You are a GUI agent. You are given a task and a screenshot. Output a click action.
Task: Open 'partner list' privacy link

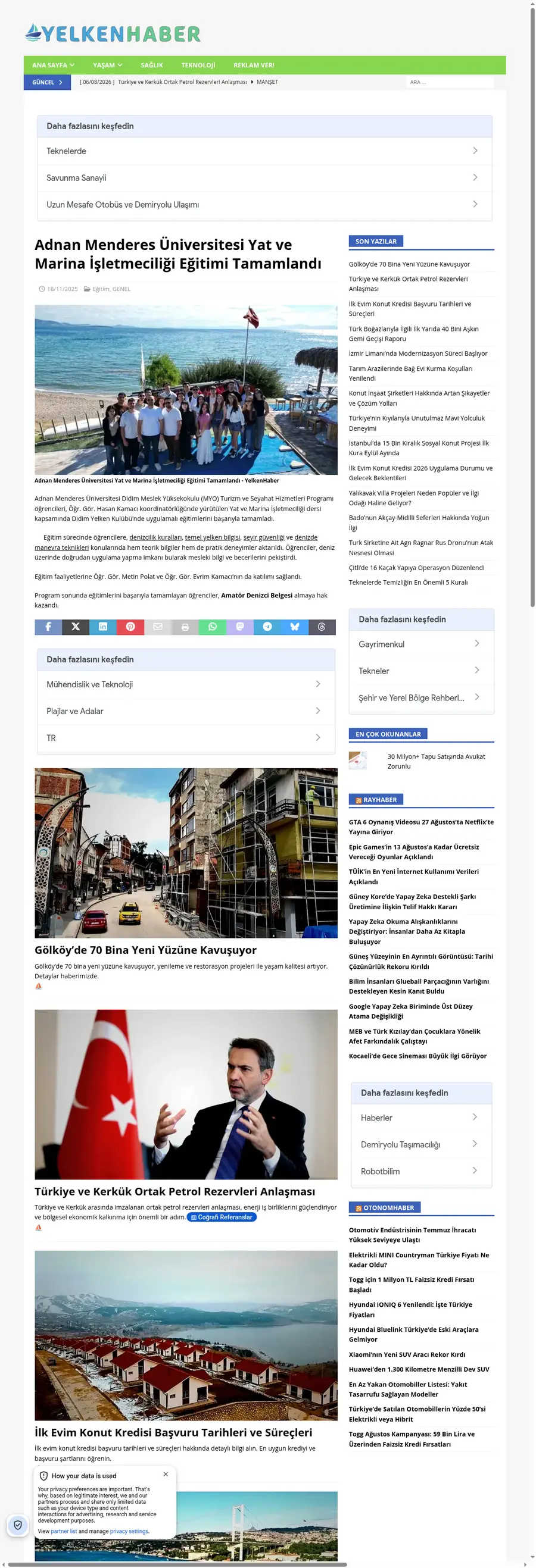[64, 1532]
